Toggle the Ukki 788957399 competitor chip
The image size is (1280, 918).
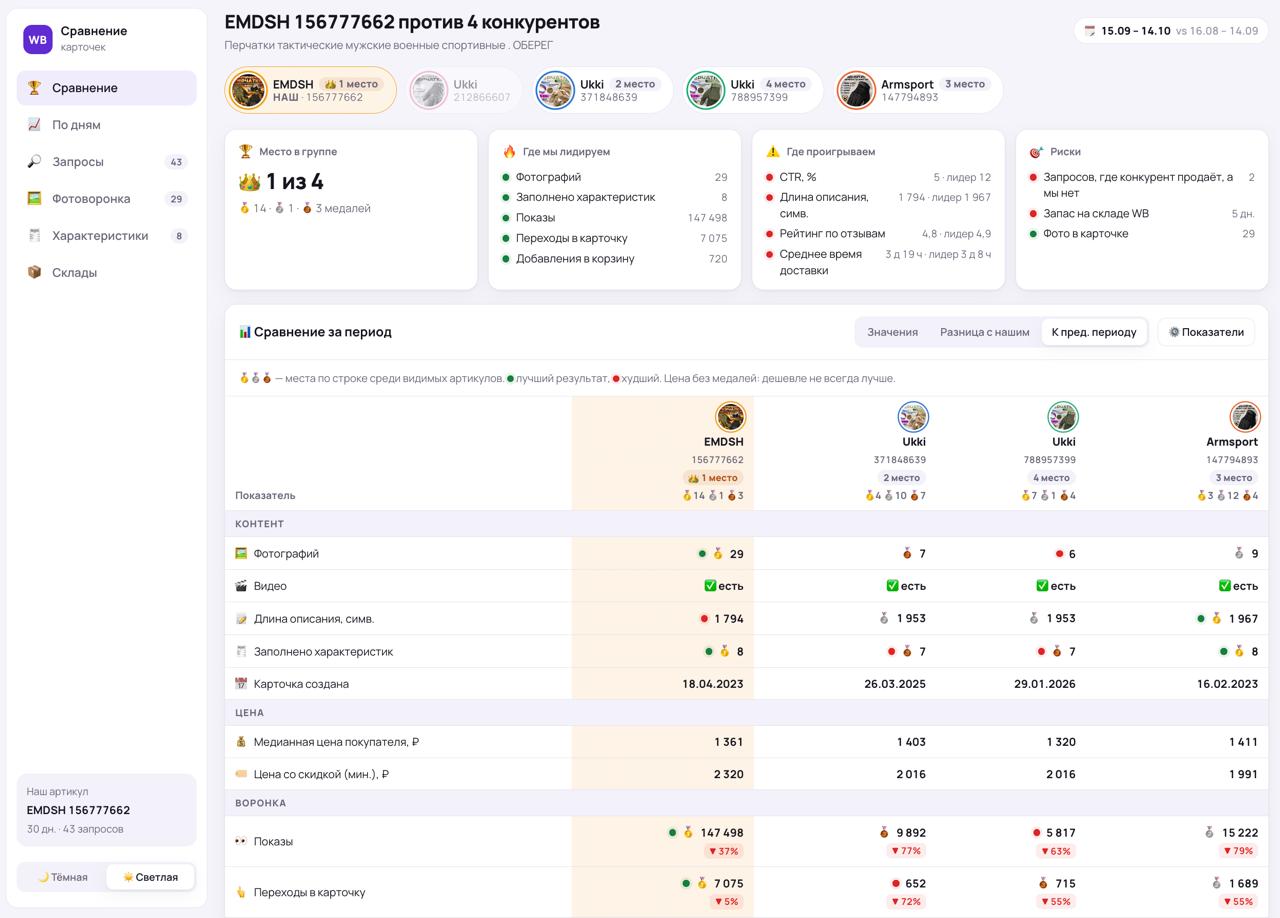tap(753, 90)
